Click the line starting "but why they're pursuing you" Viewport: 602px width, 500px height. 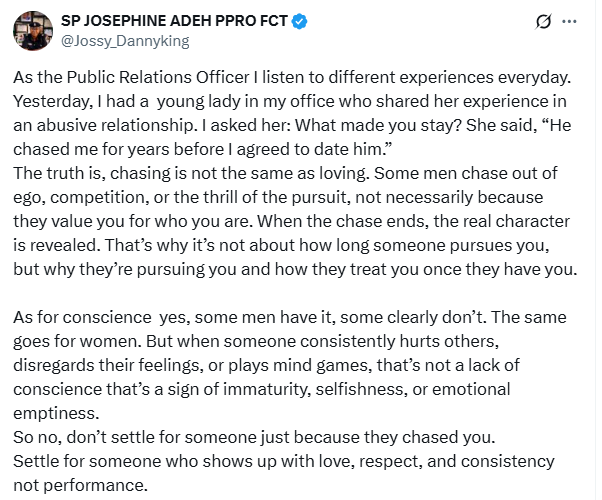(x=295, y=269)
